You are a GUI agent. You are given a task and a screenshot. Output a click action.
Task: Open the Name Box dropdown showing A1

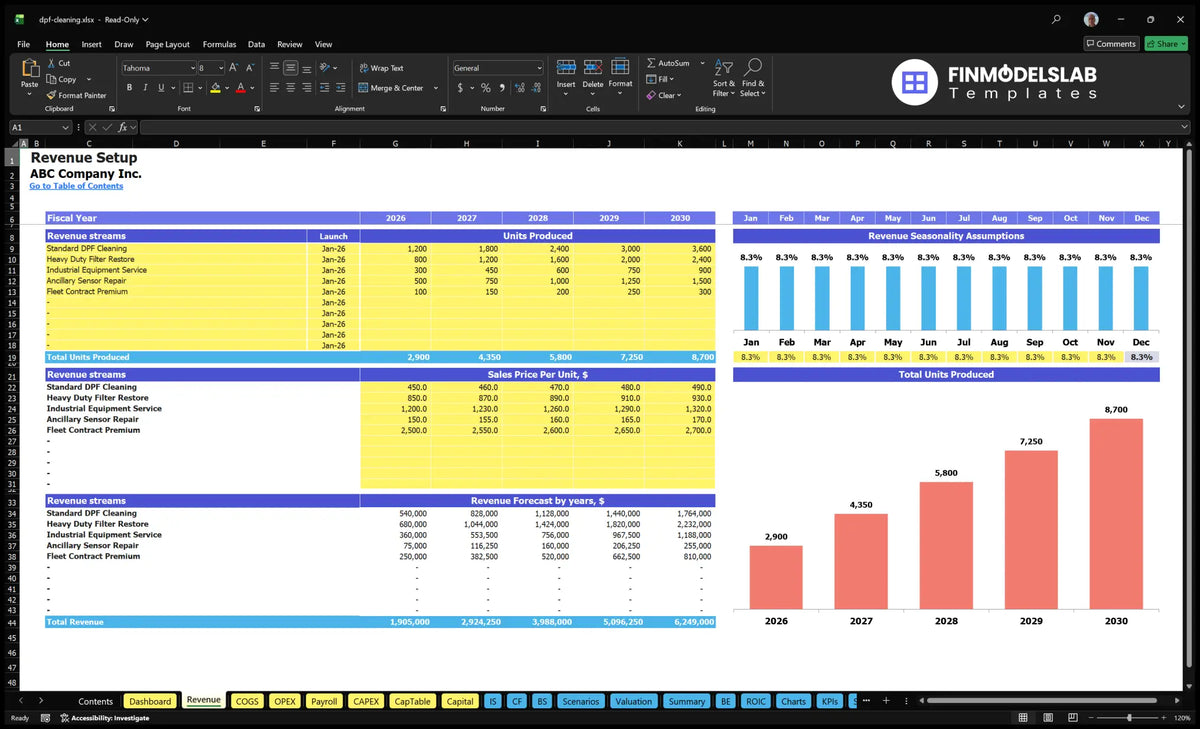click(x=66, y=127)
